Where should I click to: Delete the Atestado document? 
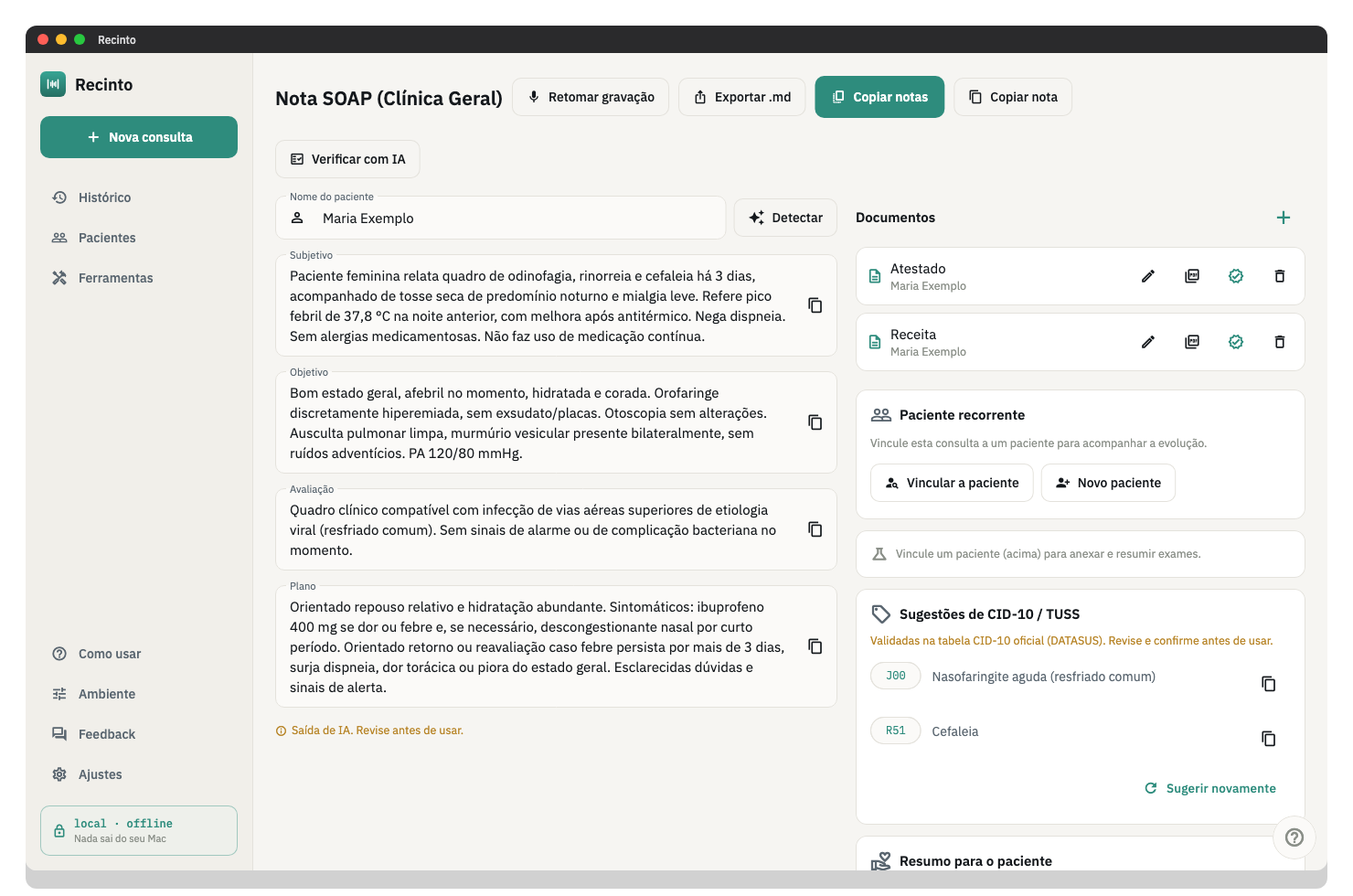coord(1280,276)
